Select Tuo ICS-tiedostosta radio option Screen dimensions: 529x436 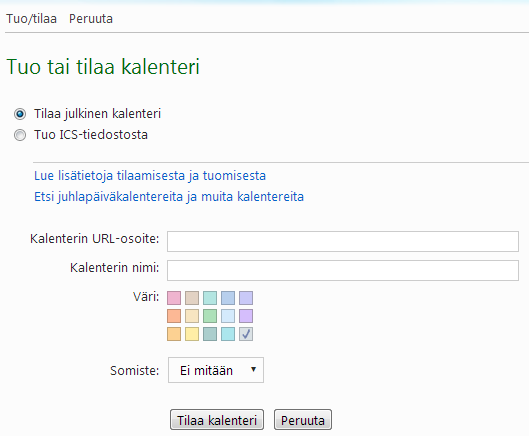point(20,135)
